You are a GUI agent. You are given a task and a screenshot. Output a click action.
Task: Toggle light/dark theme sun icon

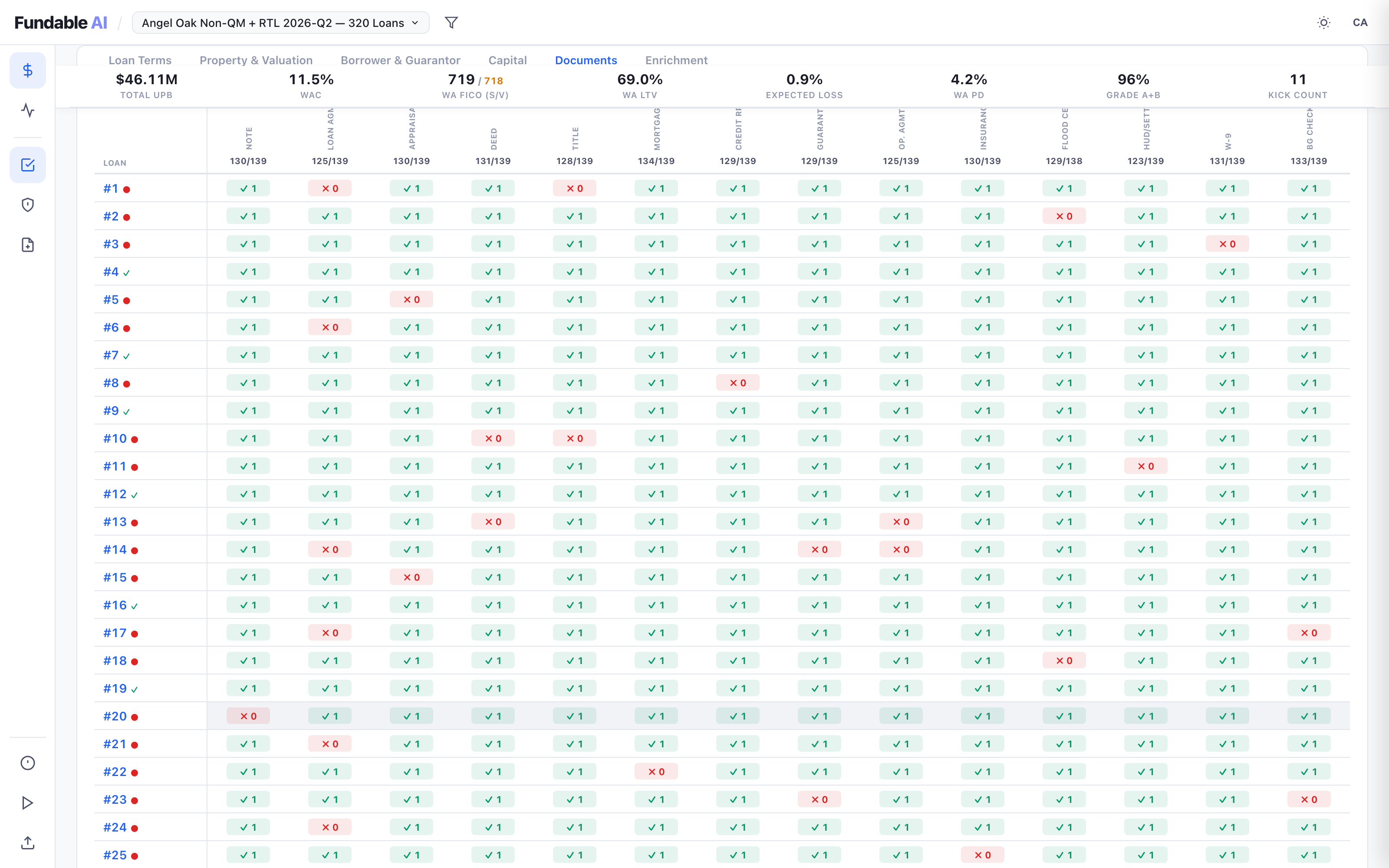(x=1323, y=23)
